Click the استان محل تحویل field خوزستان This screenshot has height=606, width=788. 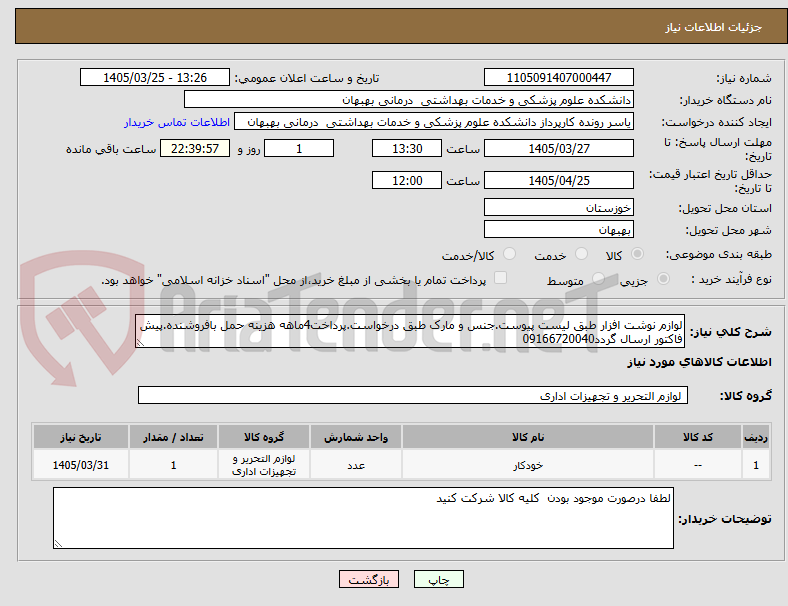(x=558, y=208)
